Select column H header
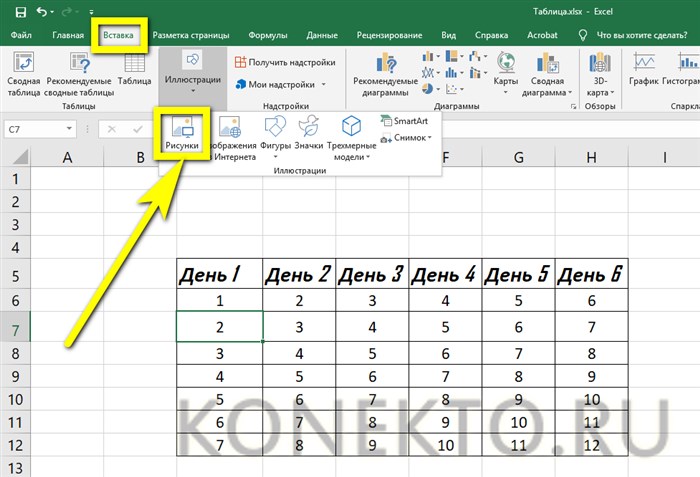The height and width of the screenshot is (477, 700). tap(592, 157)
